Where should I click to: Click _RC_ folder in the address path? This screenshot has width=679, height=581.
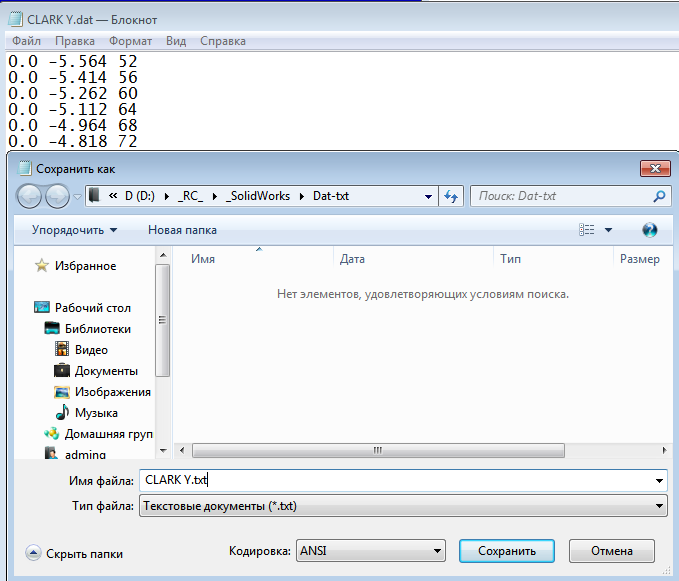[191, 196]
